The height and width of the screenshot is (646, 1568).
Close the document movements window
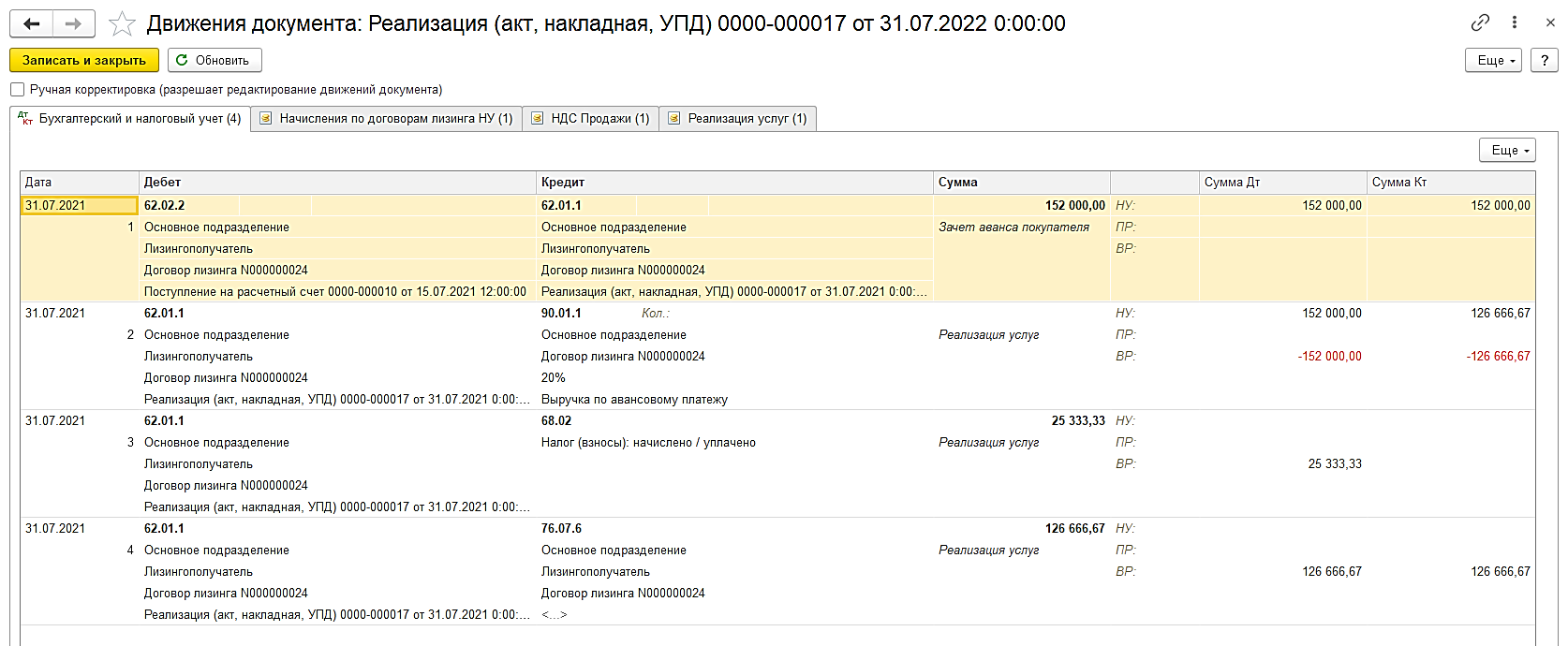pos(1550,22)
